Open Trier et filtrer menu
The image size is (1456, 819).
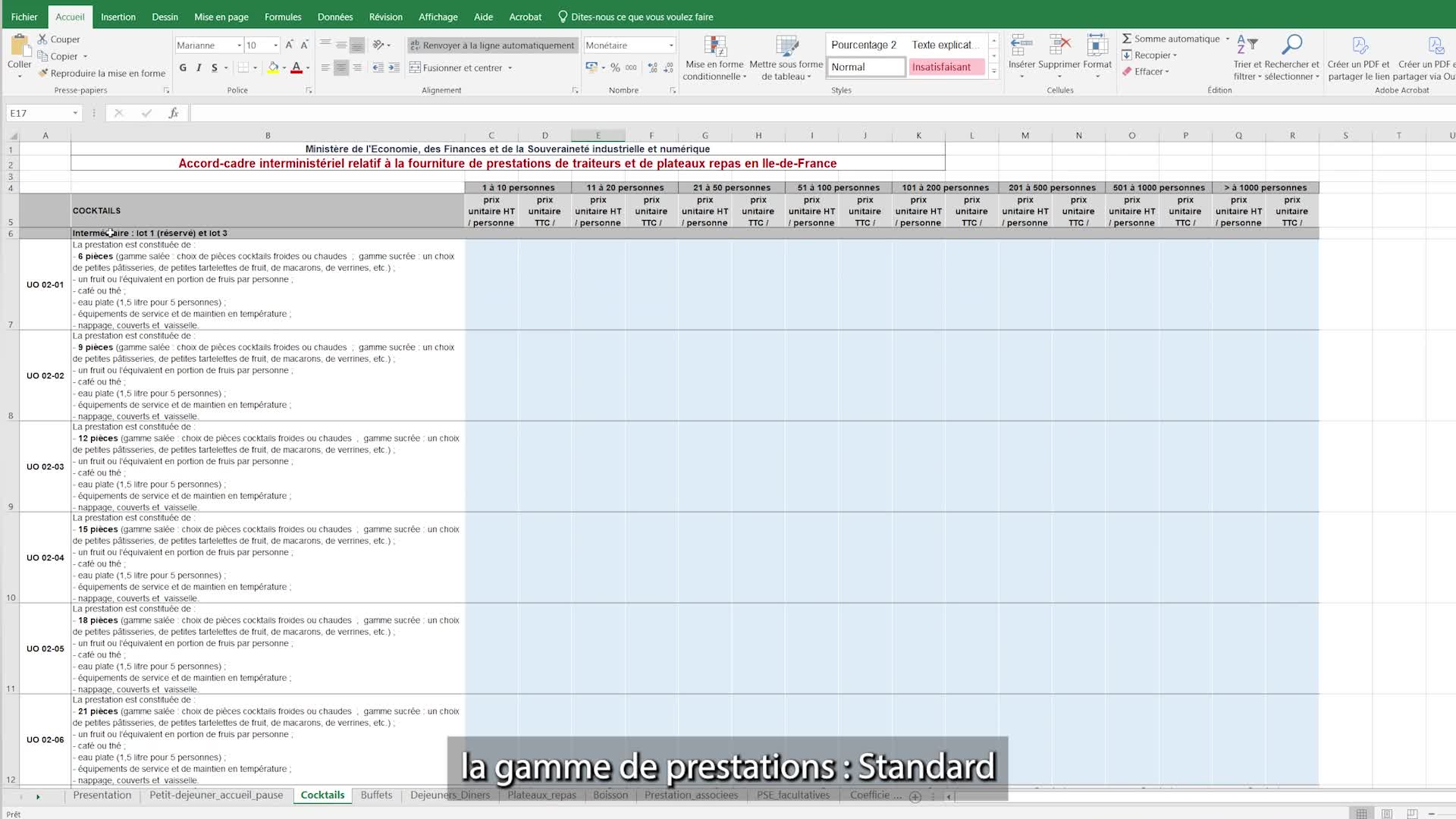click(x=1247, y=58)
